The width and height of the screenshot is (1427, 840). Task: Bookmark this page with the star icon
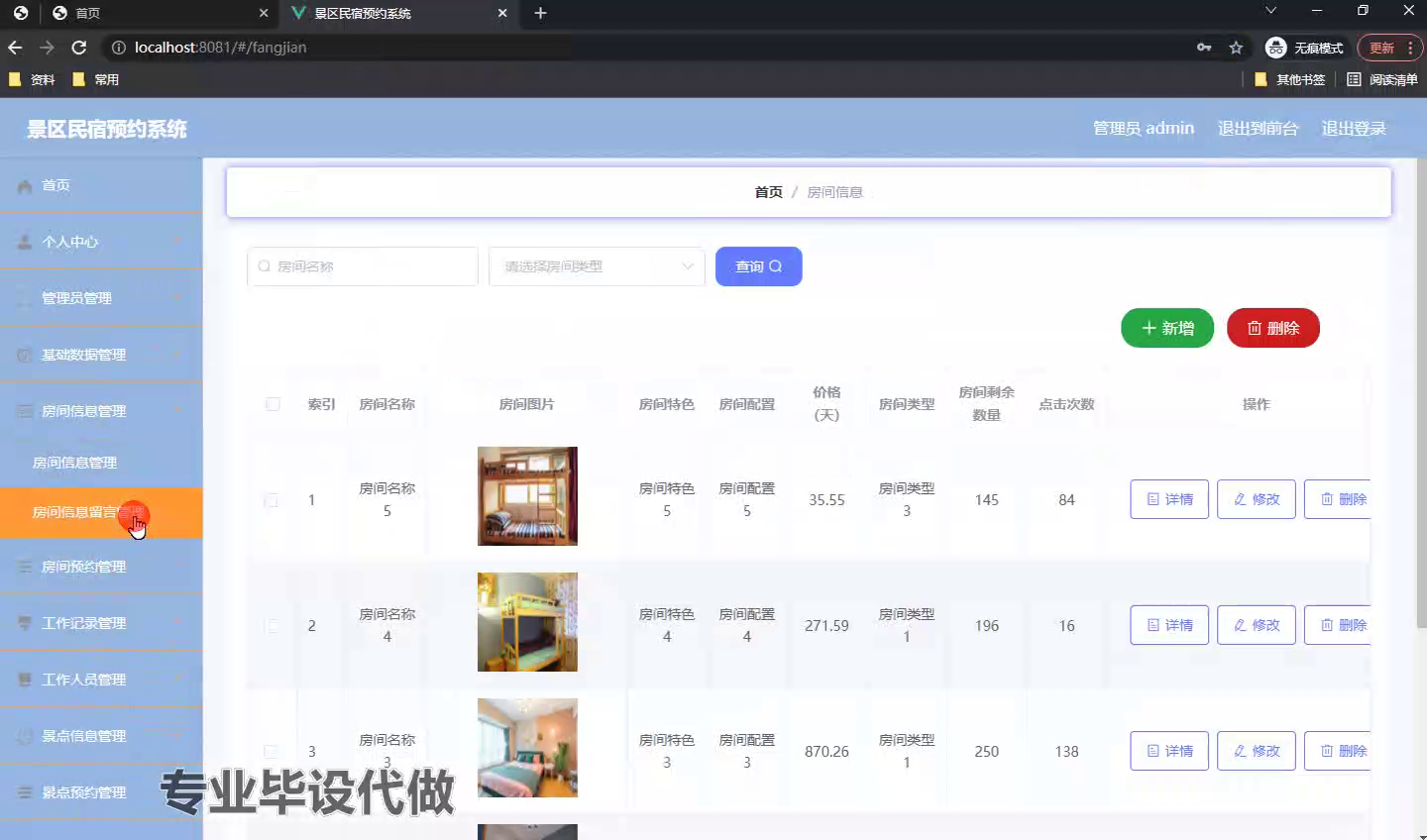1236,48
